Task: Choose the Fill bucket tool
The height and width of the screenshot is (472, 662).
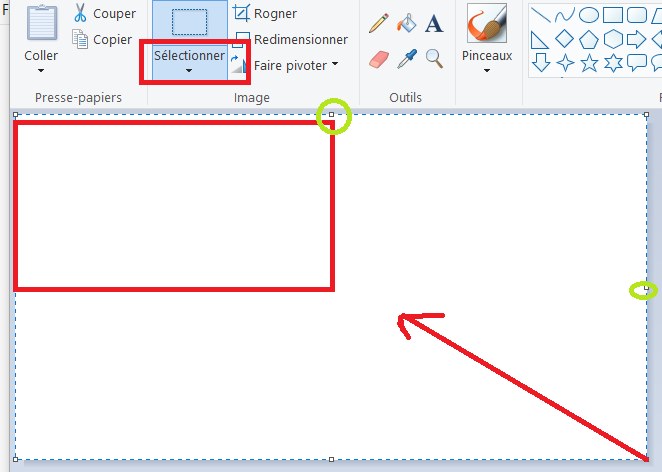Action: [x=406, y=23]
